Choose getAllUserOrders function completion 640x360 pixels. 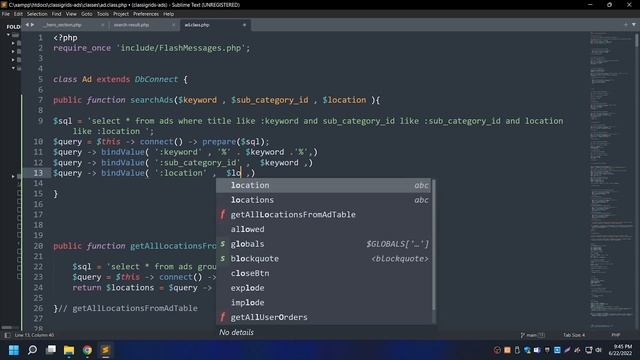tap(323, 317)
